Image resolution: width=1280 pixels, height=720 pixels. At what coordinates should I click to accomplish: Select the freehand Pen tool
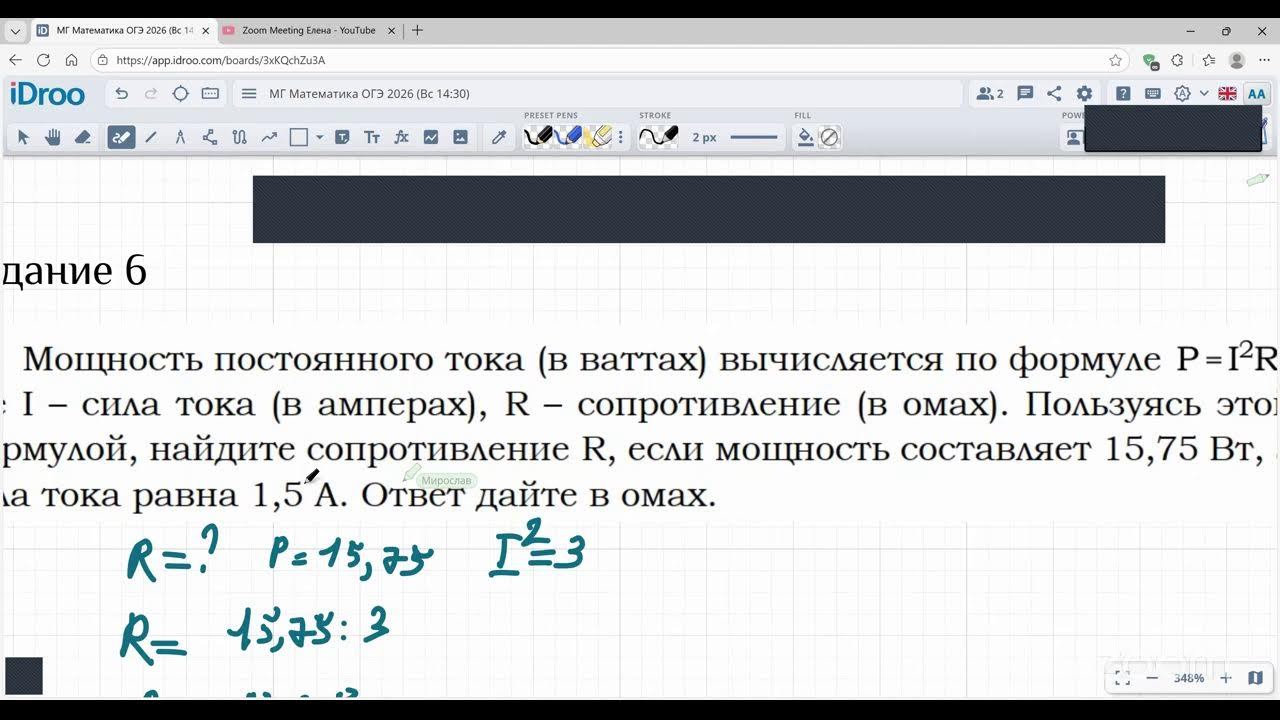coord(121,137)
